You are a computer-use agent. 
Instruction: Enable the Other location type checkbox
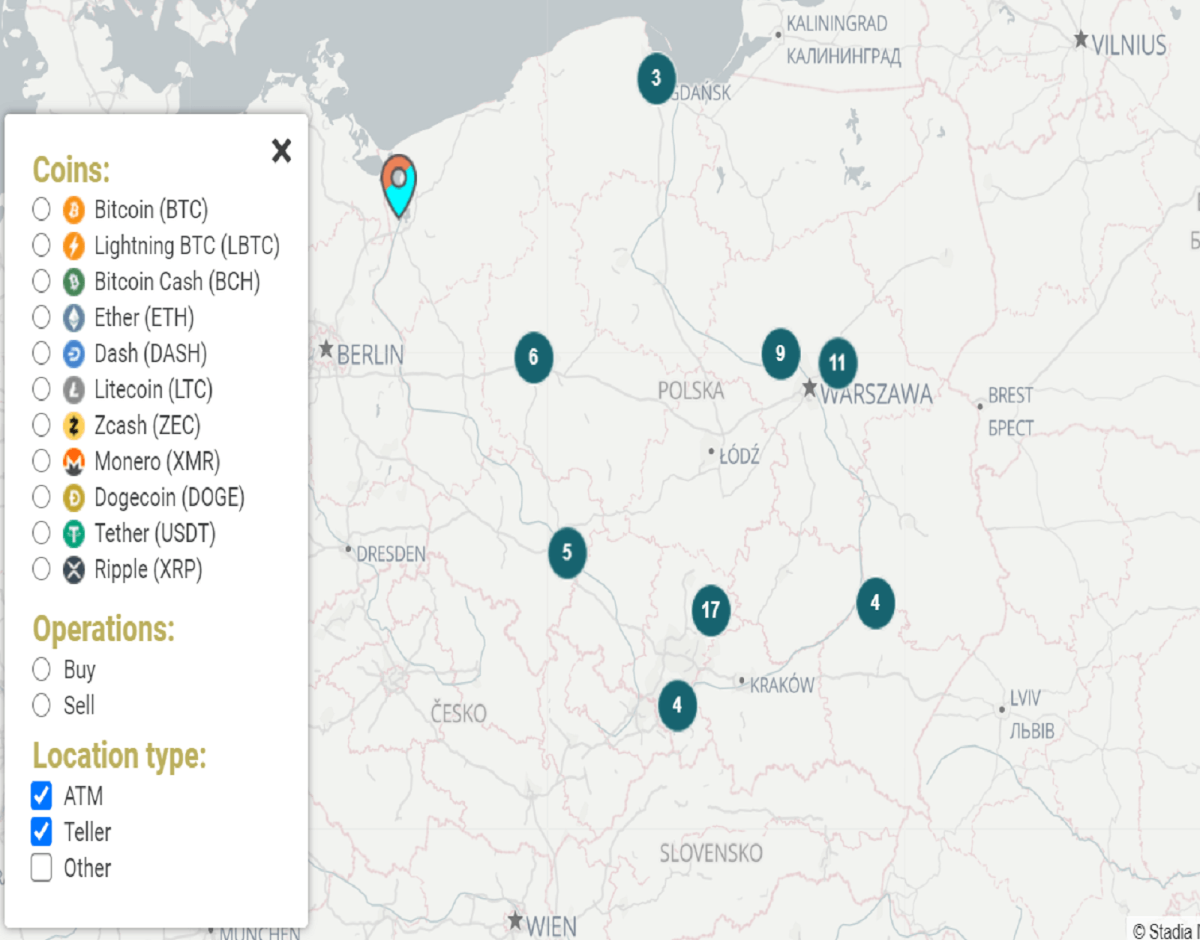click(41, 868)
